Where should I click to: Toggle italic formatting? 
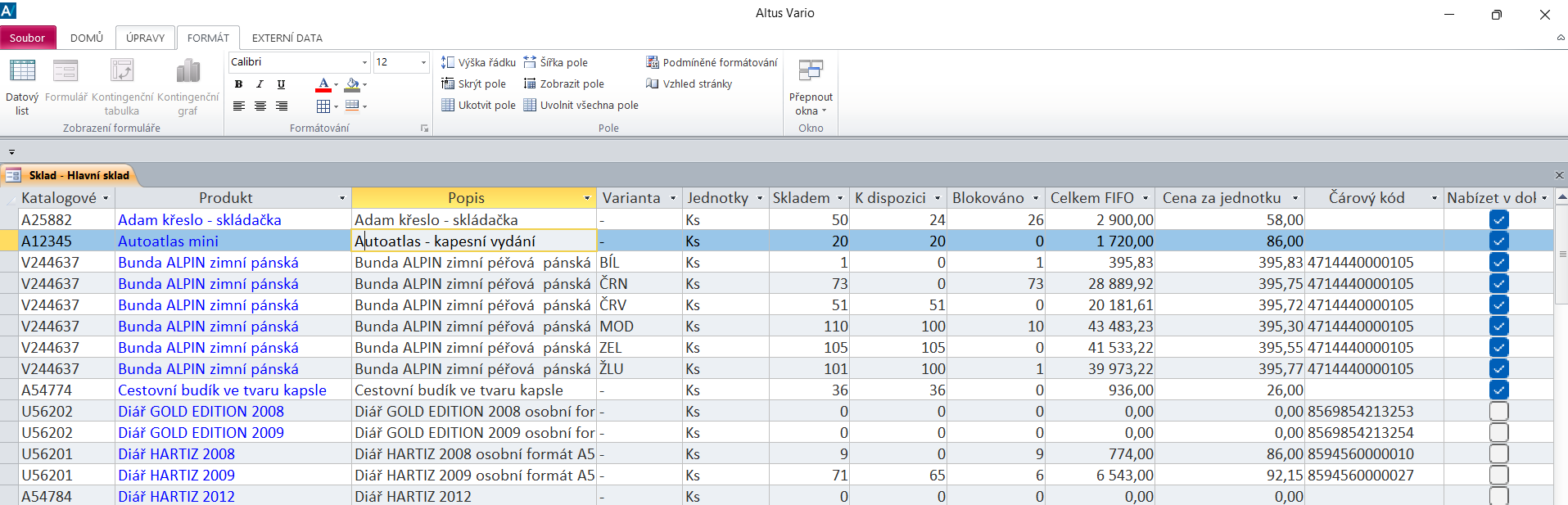click(260, 83)
